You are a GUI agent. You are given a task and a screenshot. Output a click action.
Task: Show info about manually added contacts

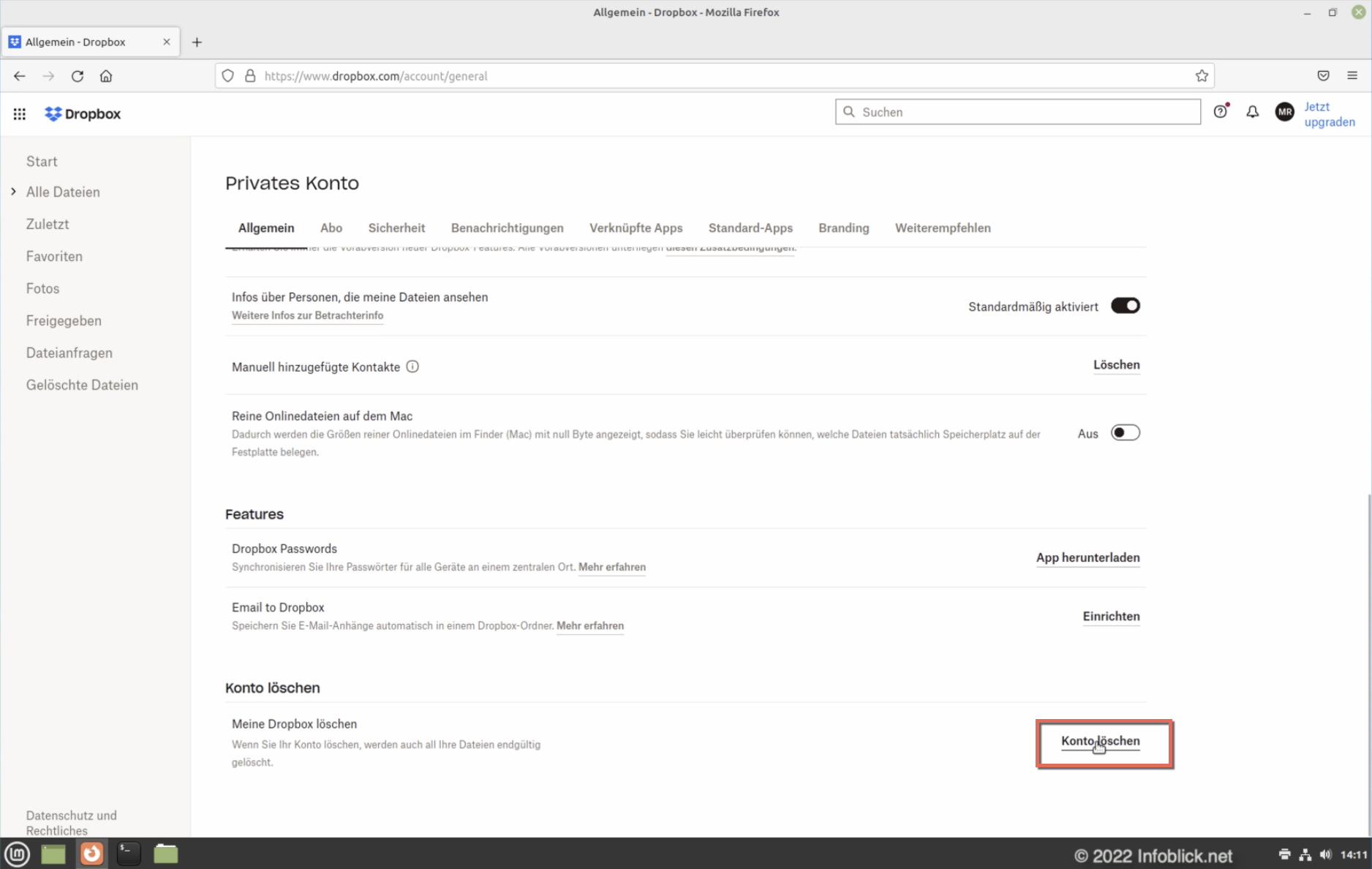pyautogui.click(x=412, y=366)
